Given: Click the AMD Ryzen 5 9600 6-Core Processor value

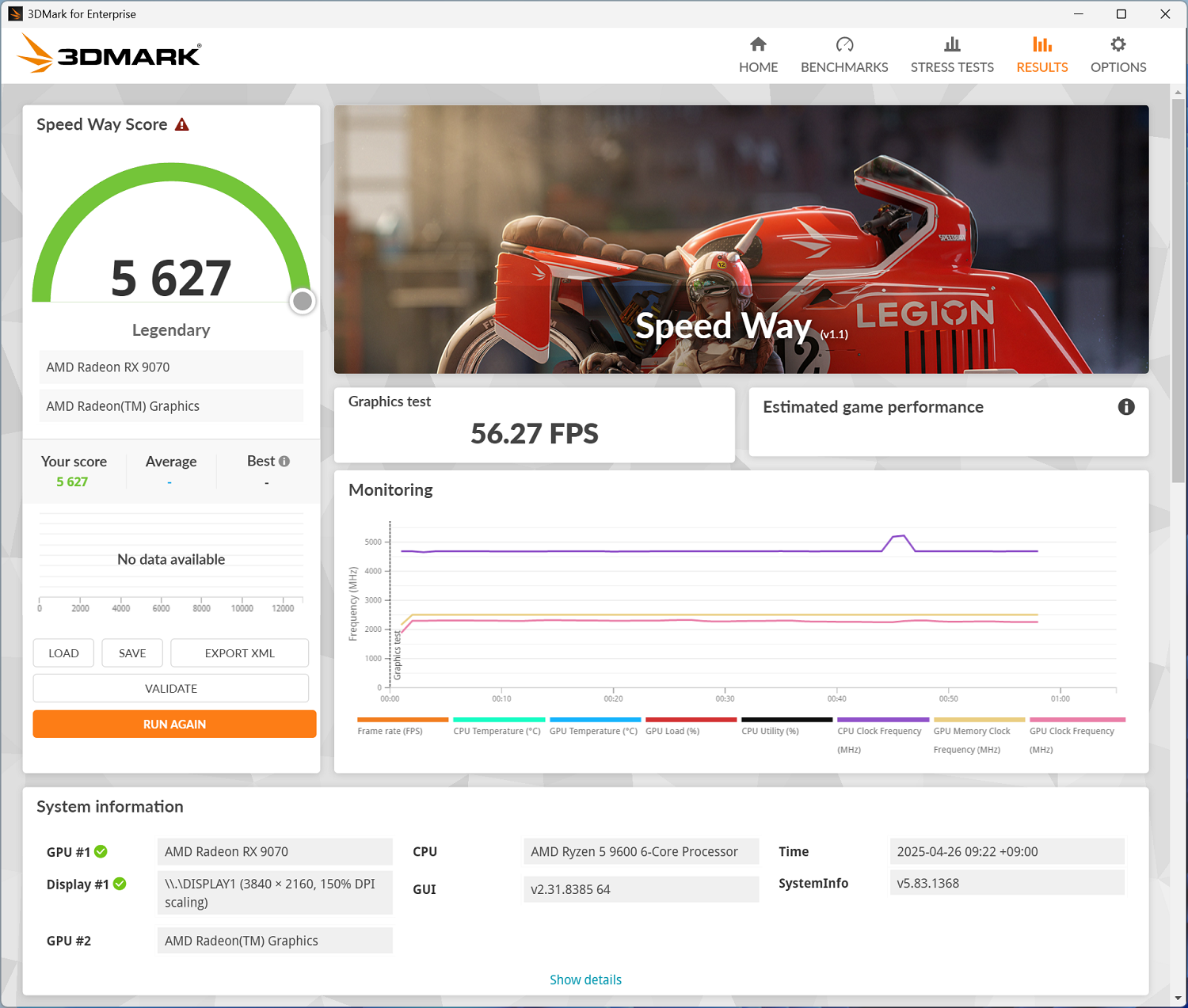Looking at the screenshot, I should point(642,851).
